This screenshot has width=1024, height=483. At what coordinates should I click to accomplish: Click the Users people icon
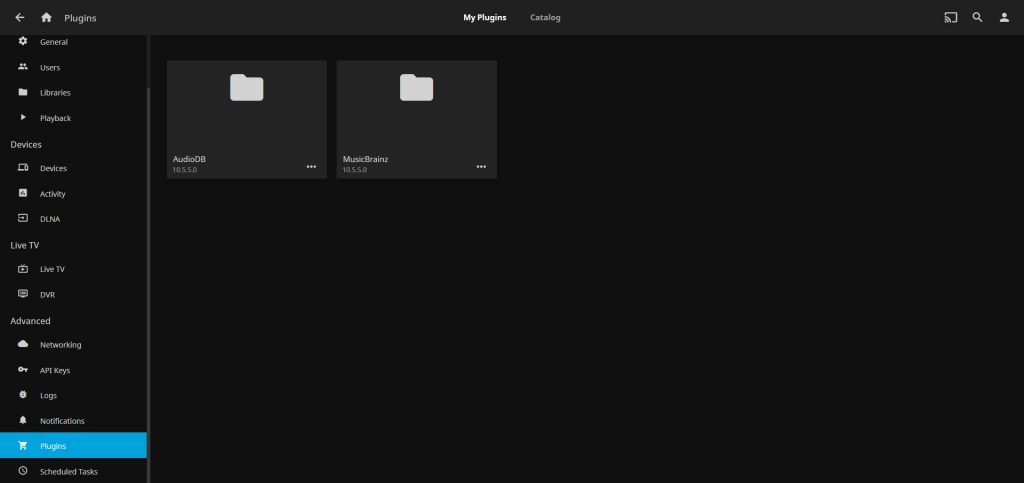pyautogui.click(x=23, y=67)
